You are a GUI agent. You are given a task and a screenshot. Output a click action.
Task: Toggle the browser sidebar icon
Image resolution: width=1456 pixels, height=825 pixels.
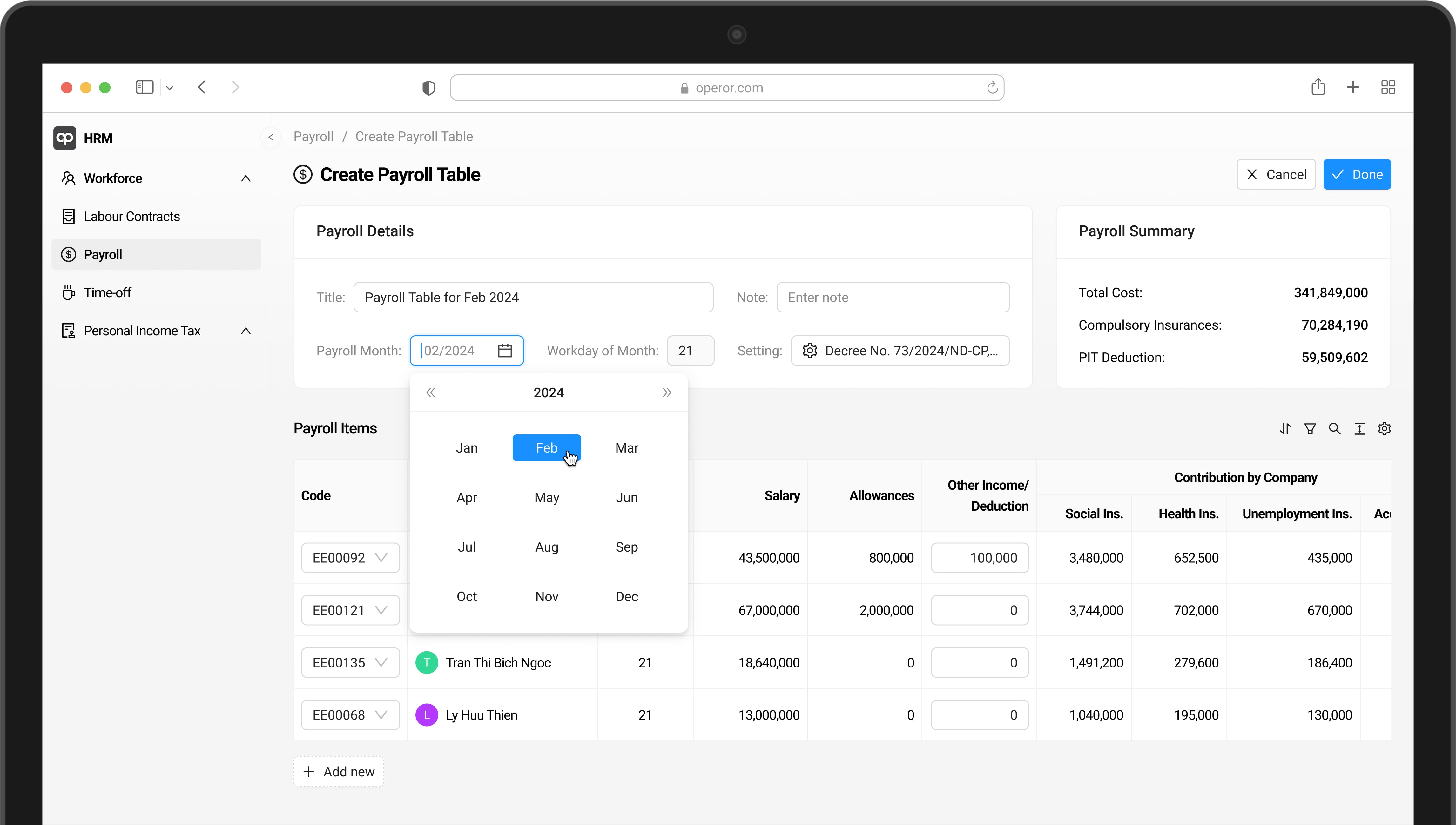coord(145,87)
